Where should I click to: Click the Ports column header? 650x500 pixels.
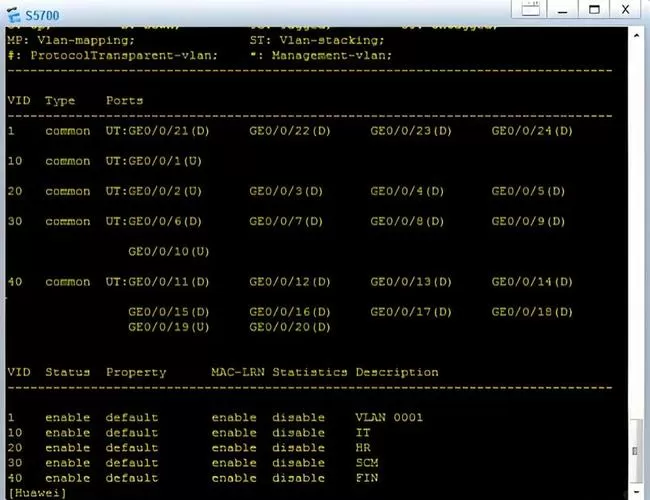pos(124,100)
